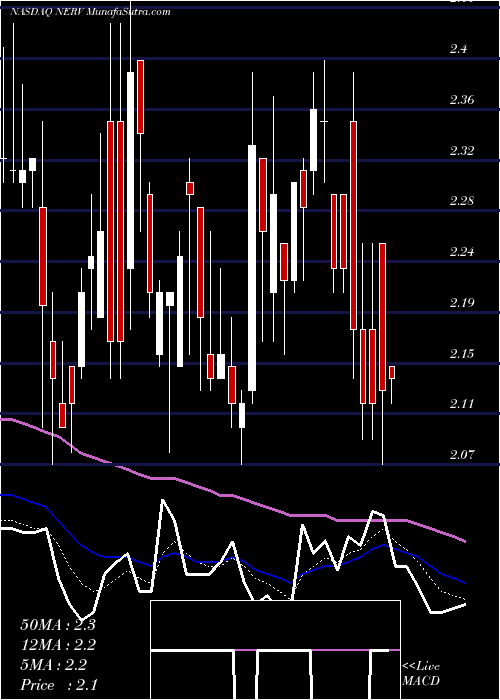Viewport: 500px width, 700px height.
Task: Click the 2.11 price axis label
Action: point(462,404)
